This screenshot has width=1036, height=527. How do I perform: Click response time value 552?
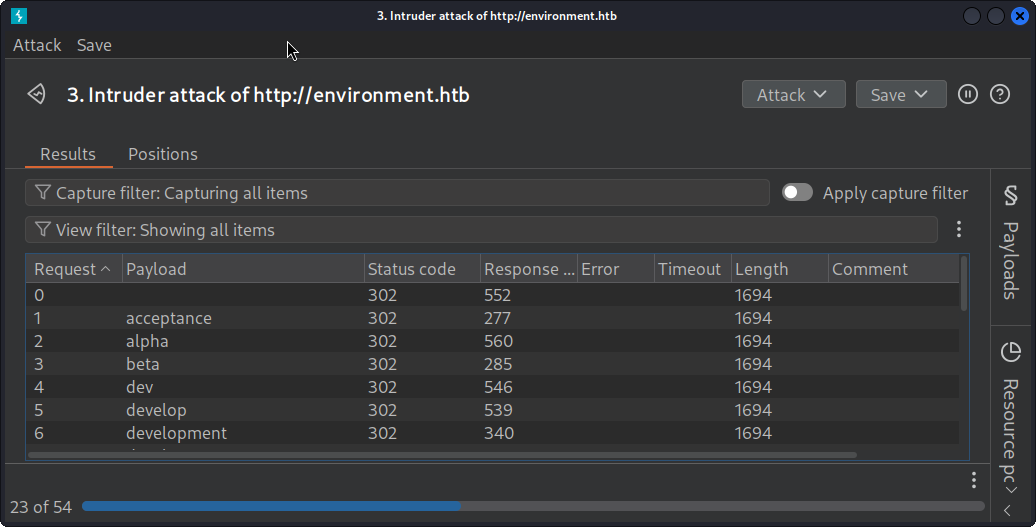pyautogui.click(x=498, y=295)
